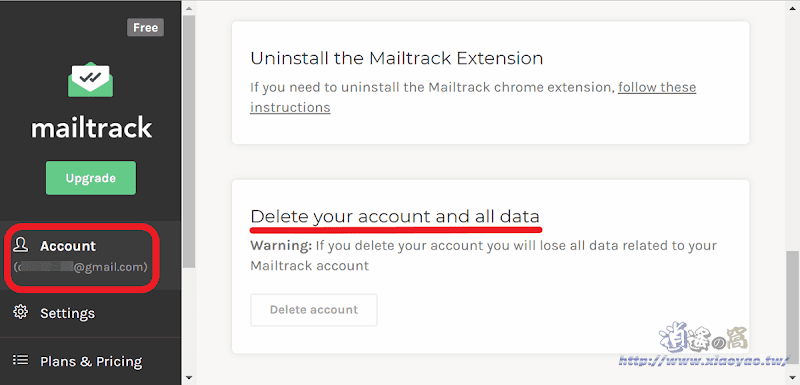The width and height of the screenshot is (800, 385).
Task: Click the sidebar scrollbar thumb
Action: 189,141
